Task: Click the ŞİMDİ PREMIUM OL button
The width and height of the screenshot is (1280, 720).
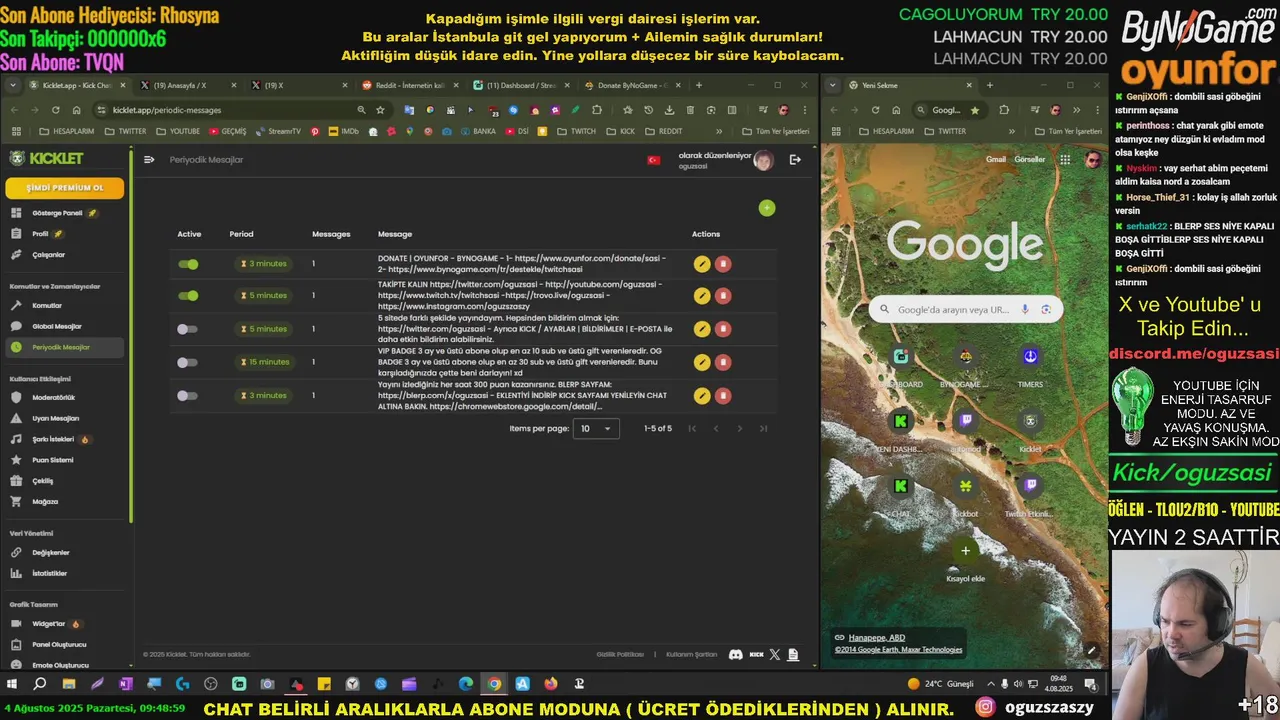Action: coord(65,188)
